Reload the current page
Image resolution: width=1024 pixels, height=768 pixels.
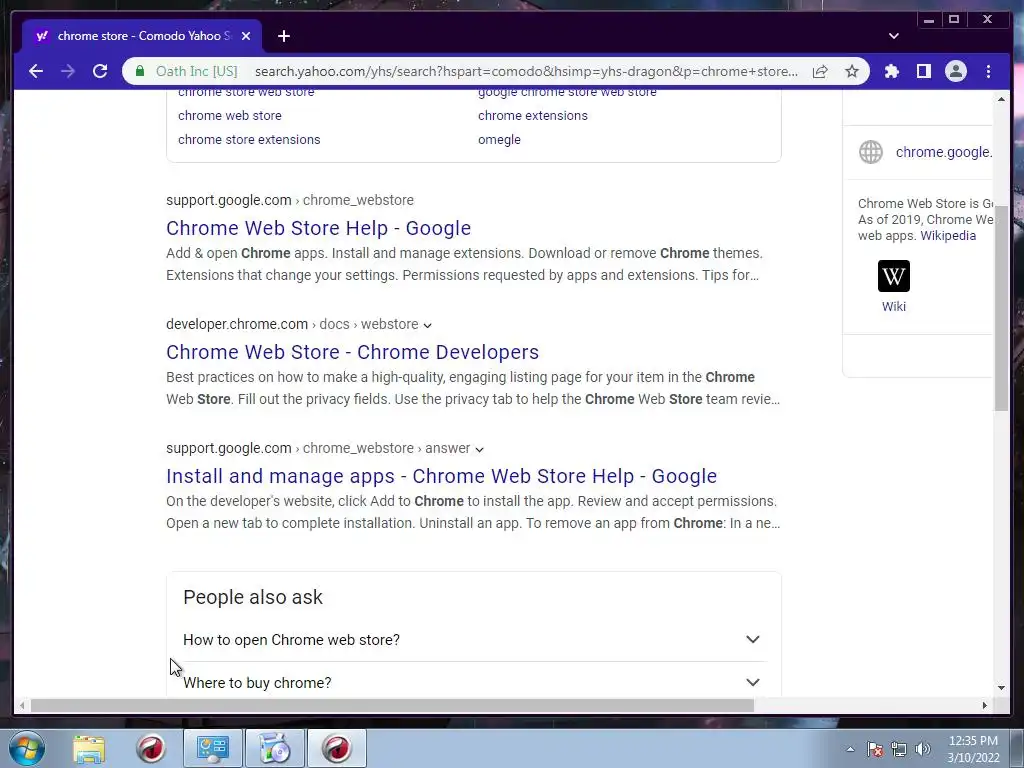[100, 71]
